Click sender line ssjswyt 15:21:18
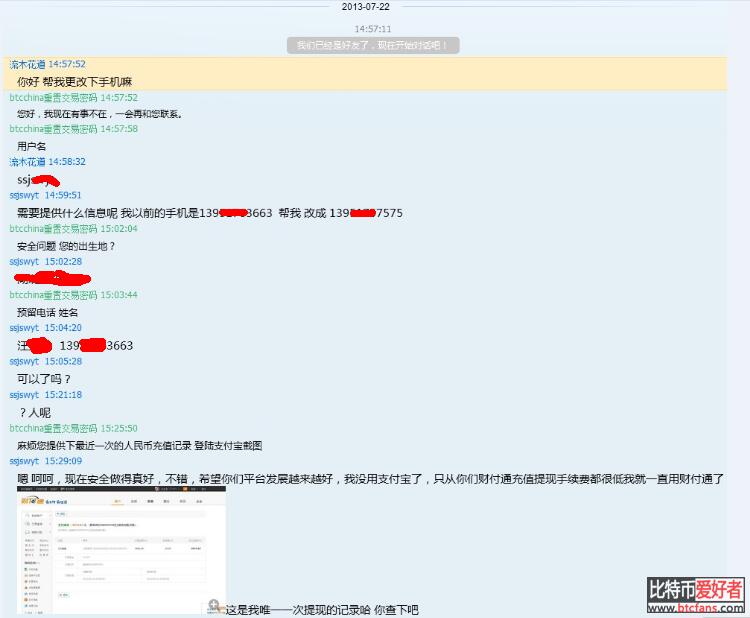 click(45, 395)
